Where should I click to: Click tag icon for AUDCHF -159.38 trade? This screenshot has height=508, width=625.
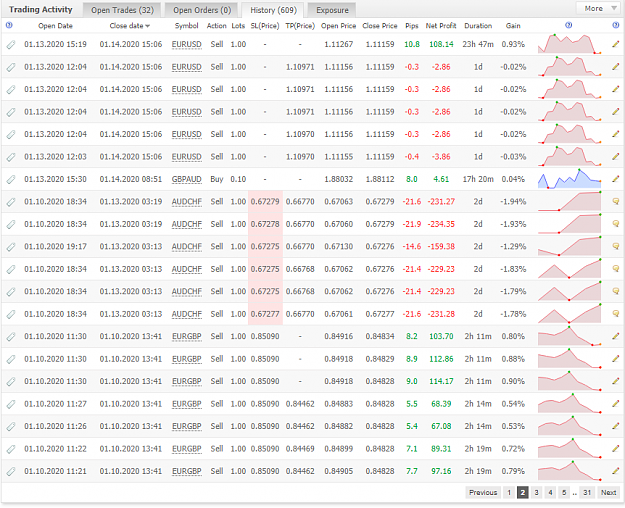(11, 247)
